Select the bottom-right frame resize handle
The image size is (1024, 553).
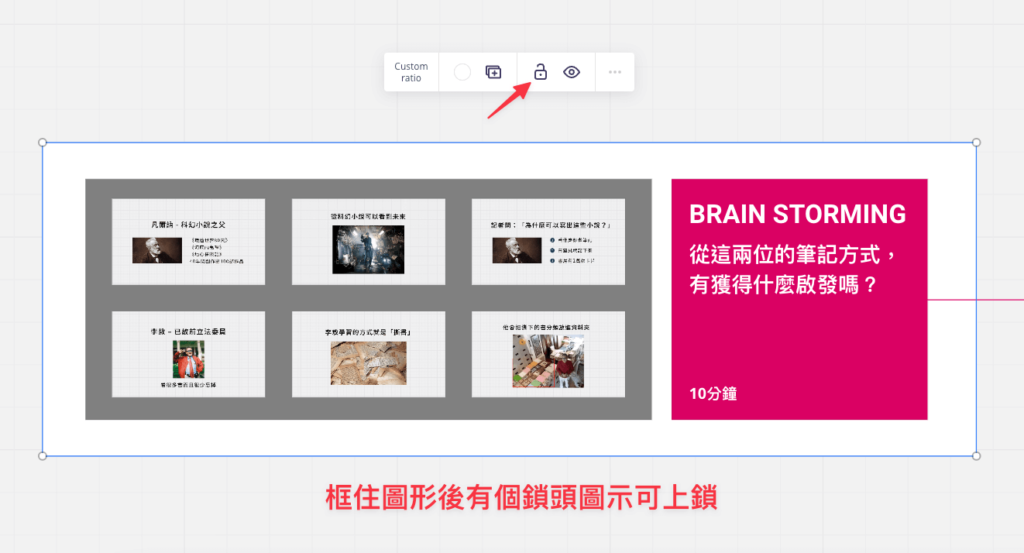coord(976,456)
